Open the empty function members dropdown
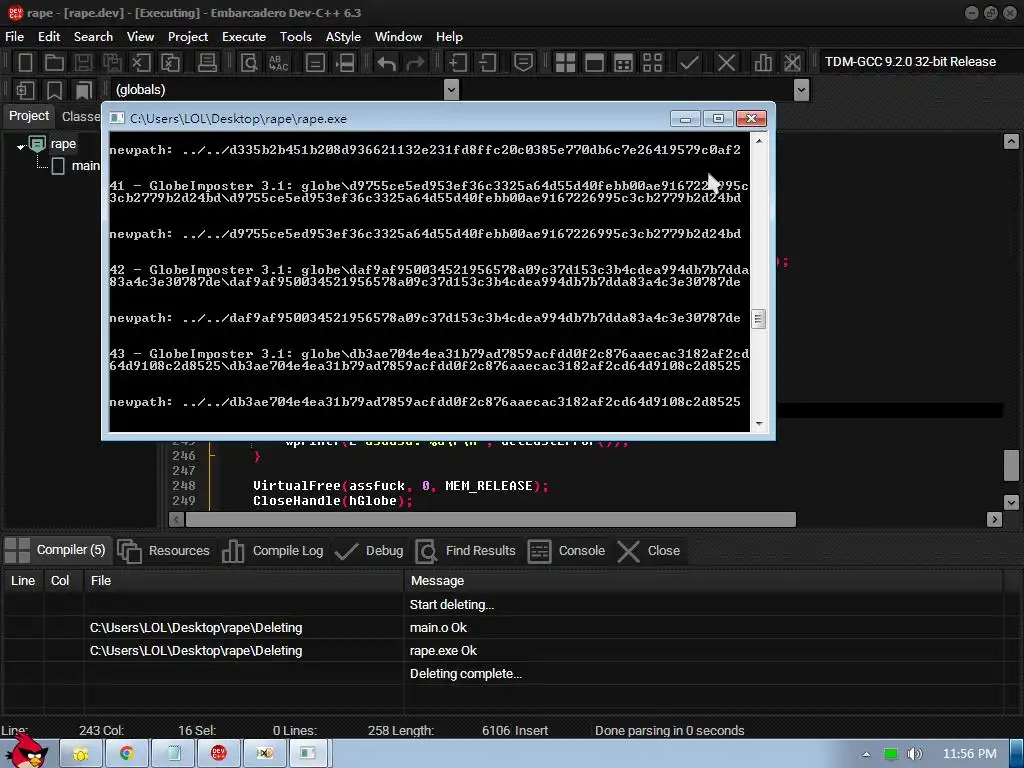 pos(801,89)
